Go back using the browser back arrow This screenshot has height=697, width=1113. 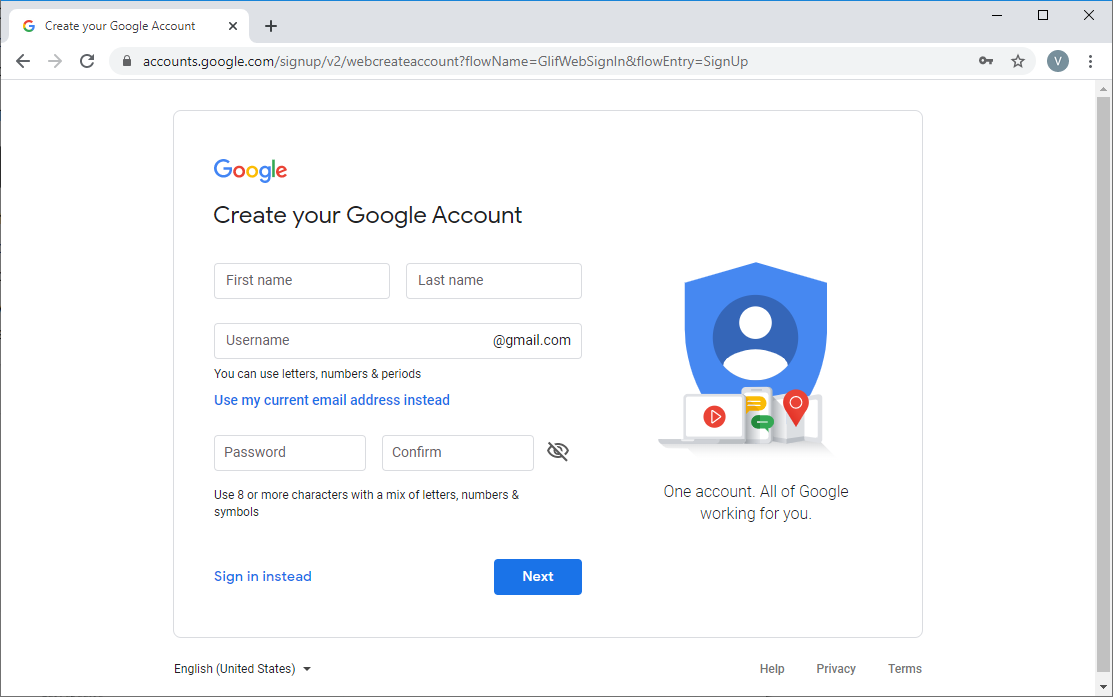coord(23,61)
